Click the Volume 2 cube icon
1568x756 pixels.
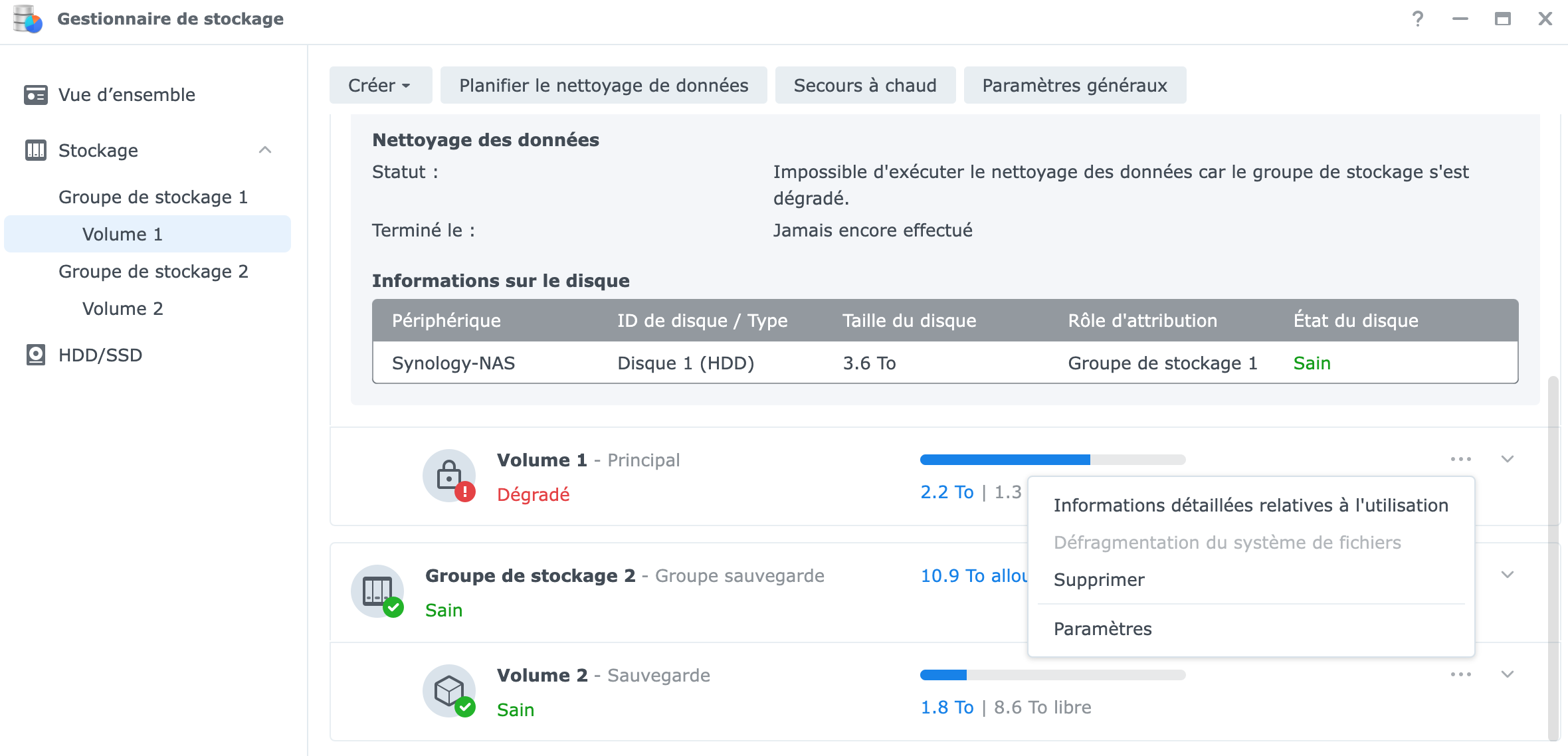(449, 691)
